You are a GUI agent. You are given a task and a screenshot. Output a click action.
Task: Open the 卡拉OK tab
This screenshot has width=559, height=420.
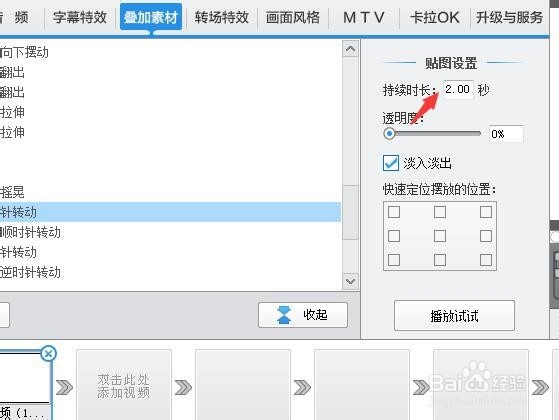pos(435,17)
